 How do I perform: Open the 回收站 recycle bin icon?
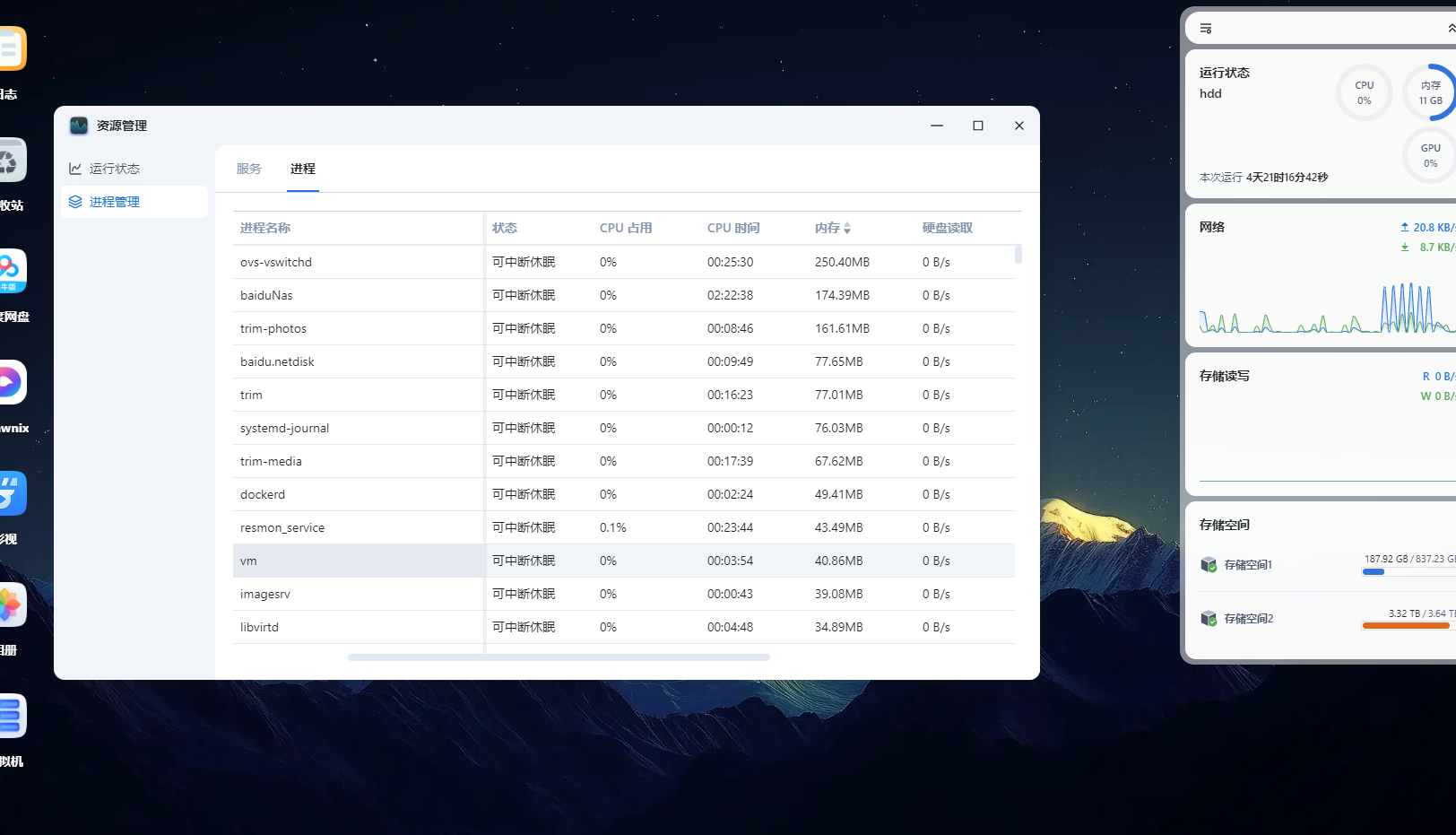pos(11,161)
